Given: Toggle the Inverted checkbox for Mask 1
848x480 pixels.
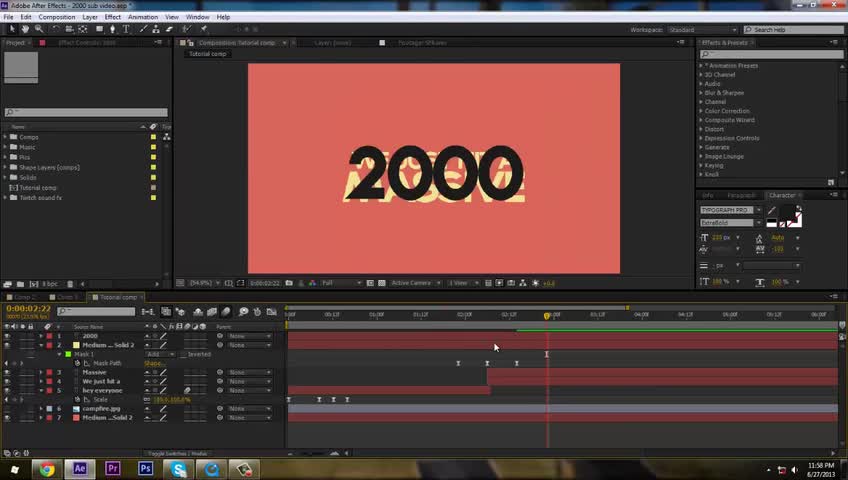Looking at the screenshot, I should click(x=184, y=355).
